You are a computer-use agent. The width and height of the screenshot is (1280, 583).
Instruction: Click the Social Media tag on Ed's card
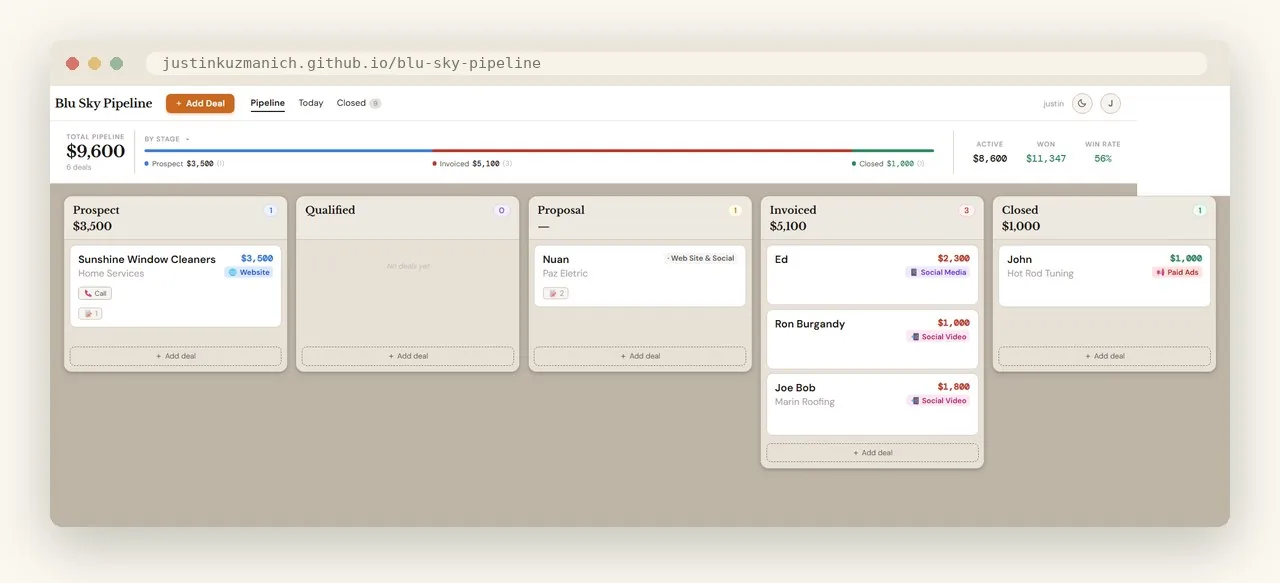coord(938,272)
